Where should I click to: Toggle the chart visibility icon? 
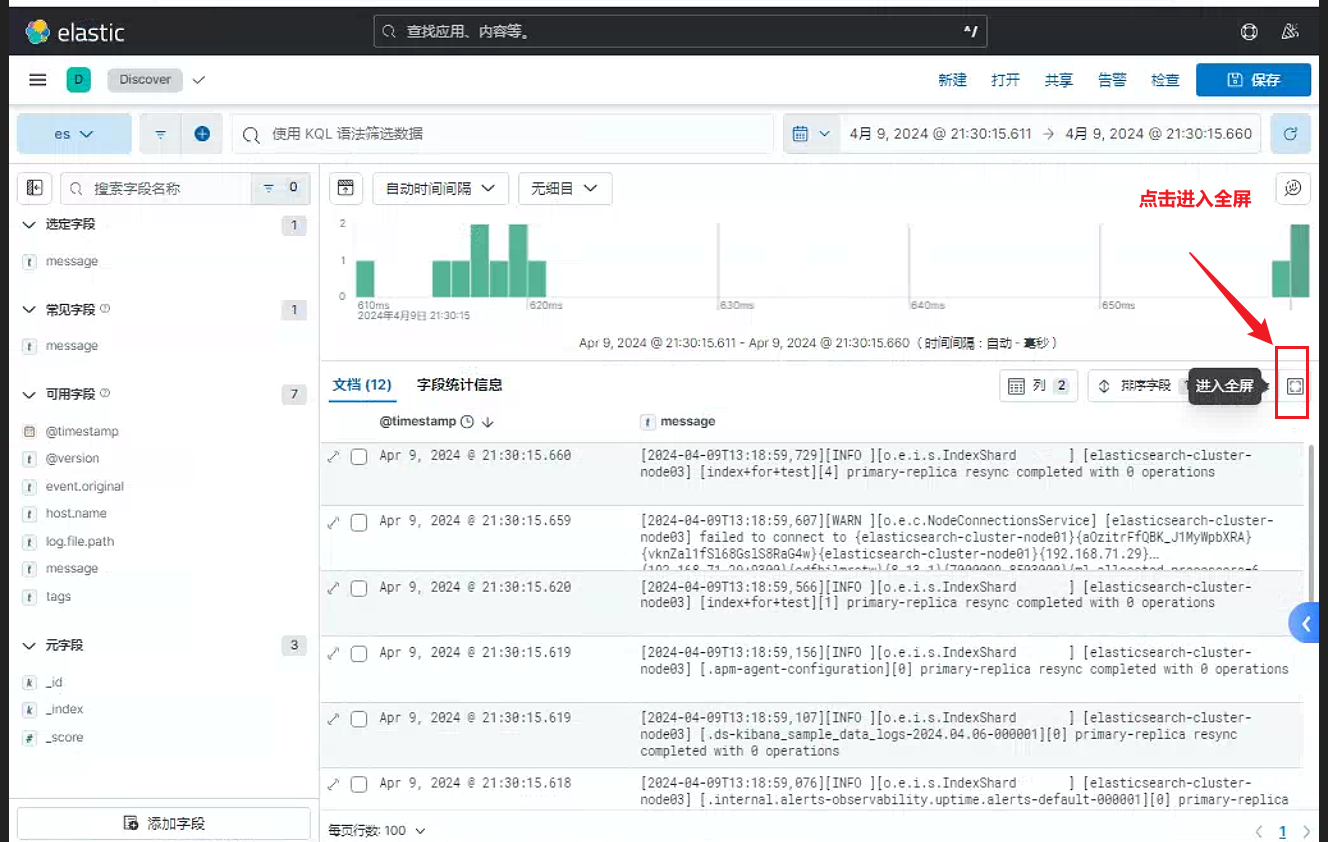345,188
